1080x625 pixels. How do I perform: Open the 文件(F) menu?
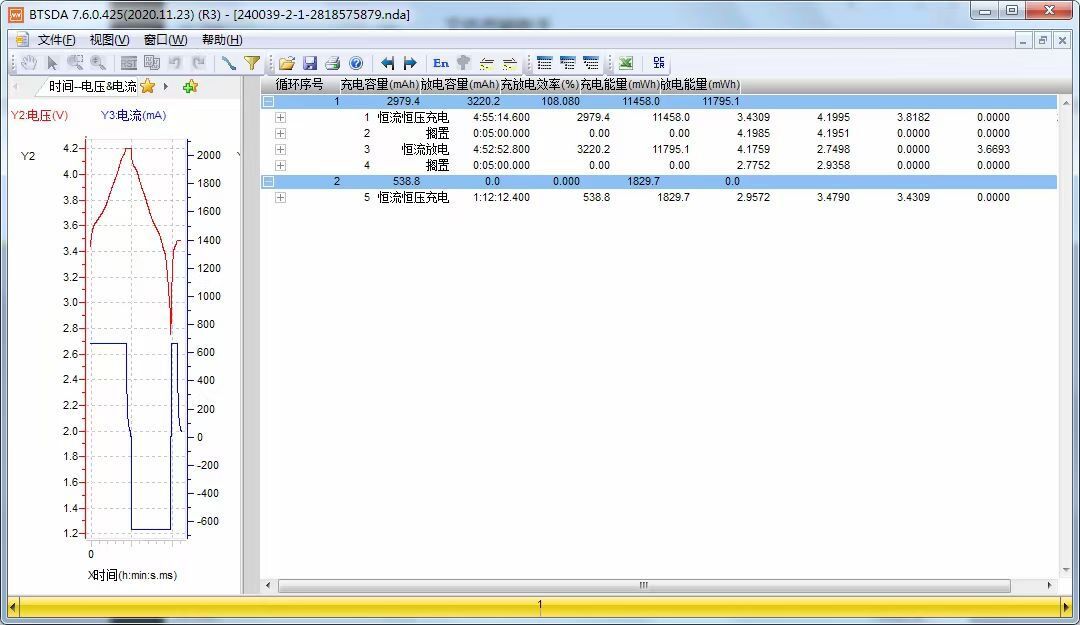tap(56, 40)
